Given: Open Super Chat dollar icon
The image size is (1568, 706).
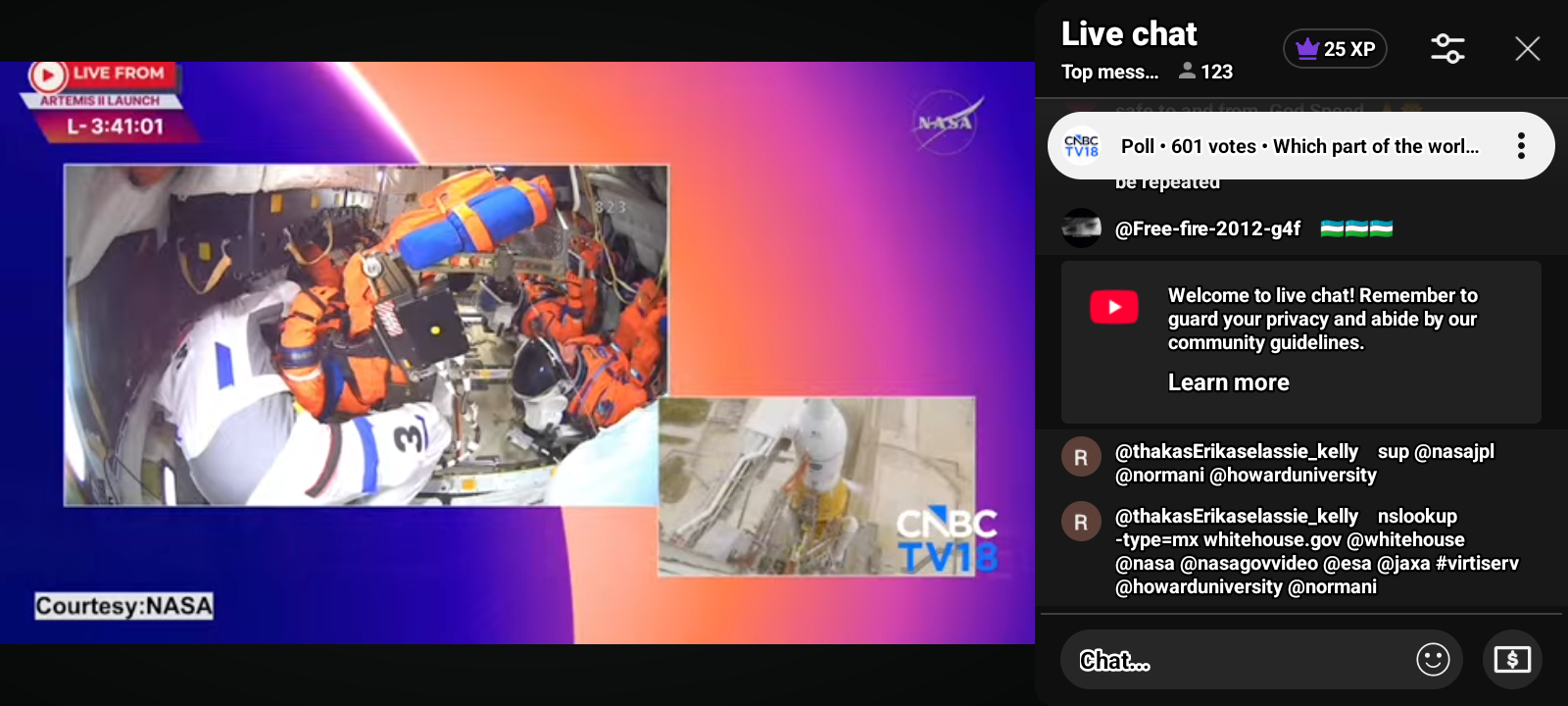Looking at the screenshot, I should tap(1511, 660).
